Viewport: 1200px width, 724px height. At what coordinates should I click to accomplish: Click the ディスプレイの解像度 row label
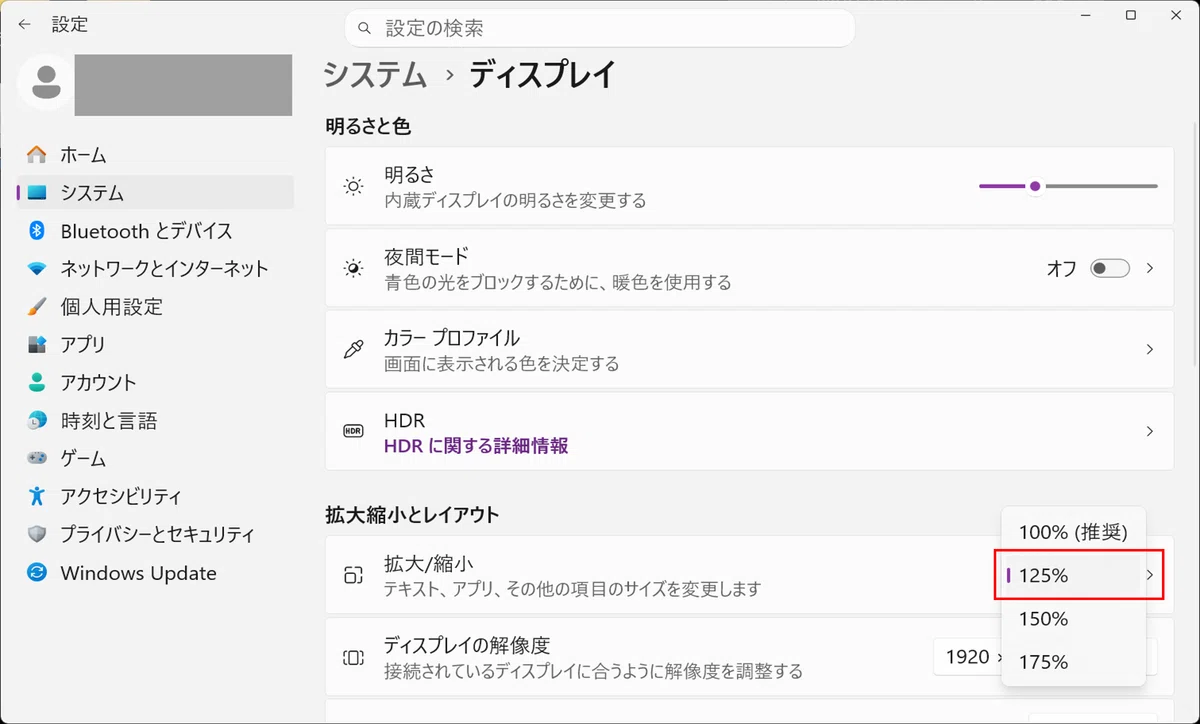(x=467, y=645)
